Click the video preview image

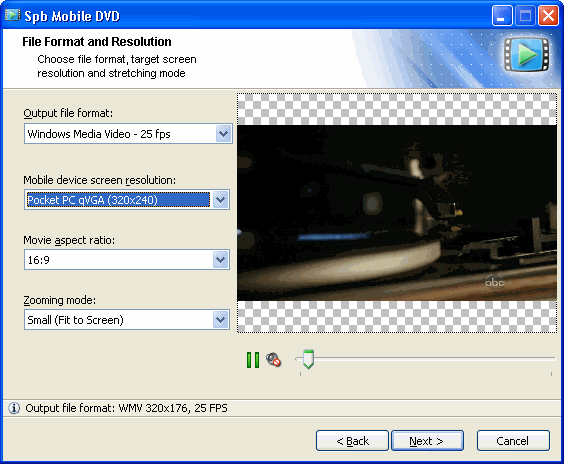click(397, 213)
